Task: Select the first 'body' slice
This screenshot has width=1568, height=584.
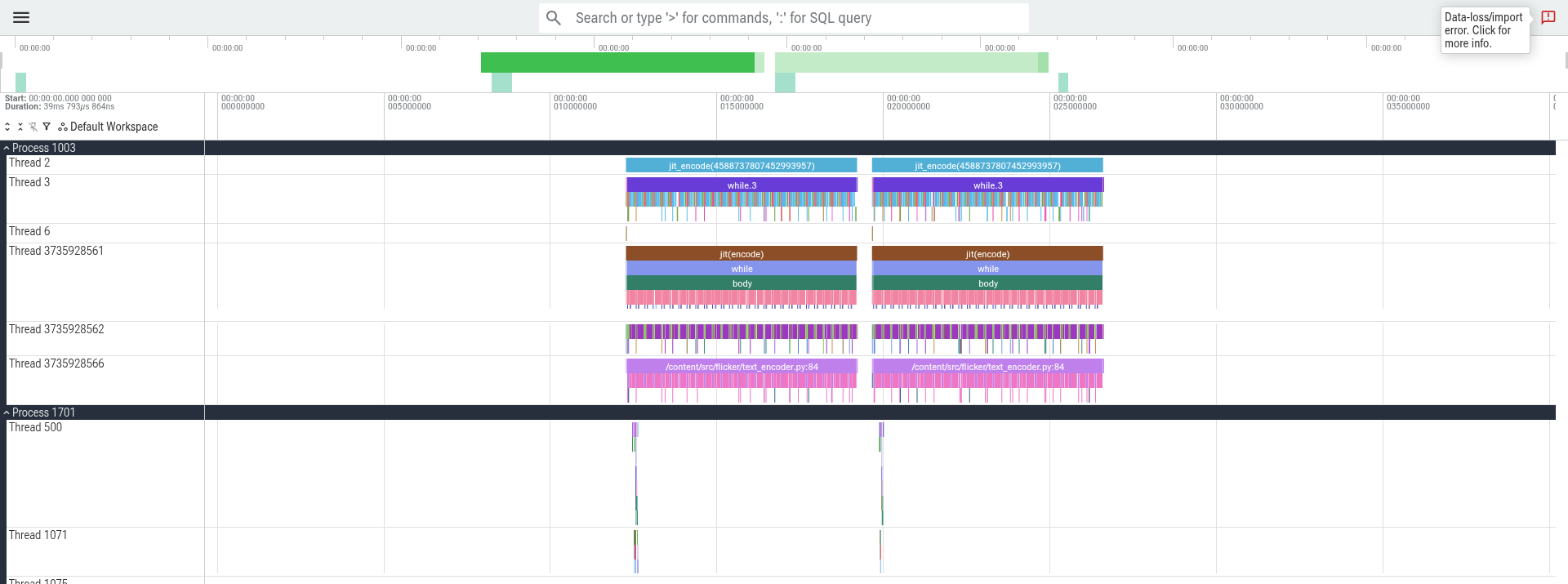Action: click(742, 283)
